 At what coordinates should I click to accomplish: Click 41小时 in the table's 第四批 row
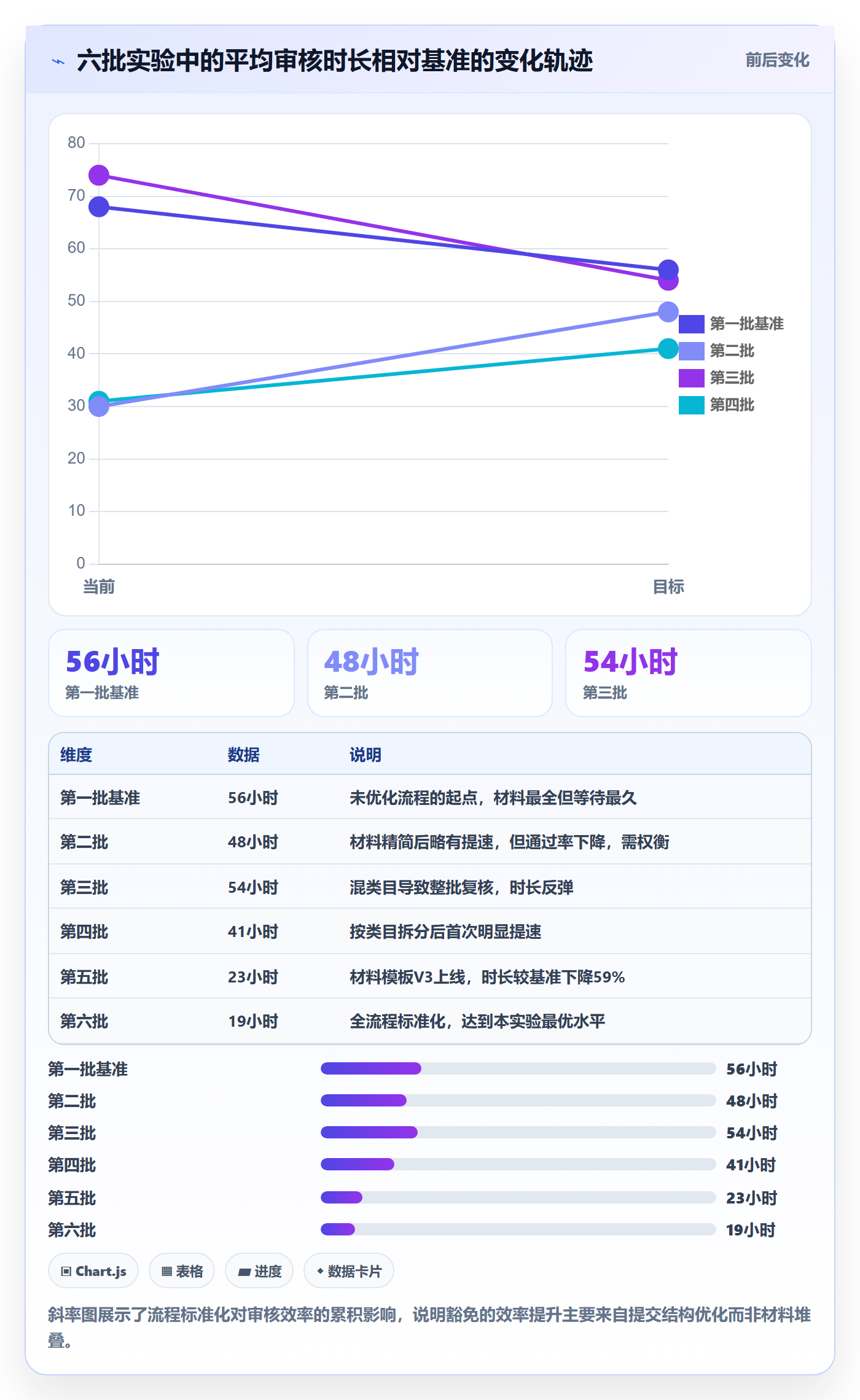(x=253, y=931)
